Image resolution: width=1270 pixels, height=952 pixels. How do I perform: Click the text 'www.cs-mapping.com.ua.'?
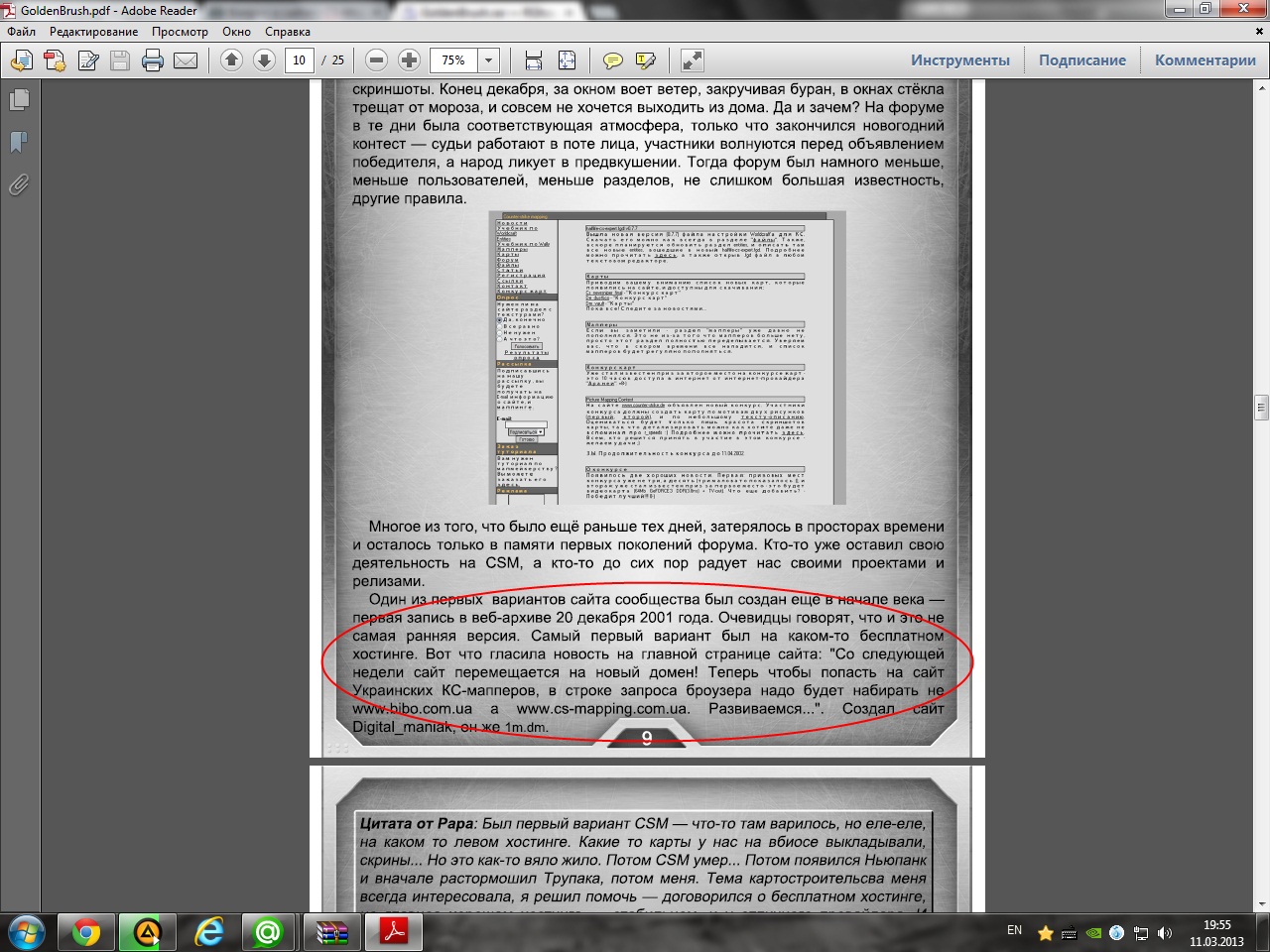coord(602,709)
